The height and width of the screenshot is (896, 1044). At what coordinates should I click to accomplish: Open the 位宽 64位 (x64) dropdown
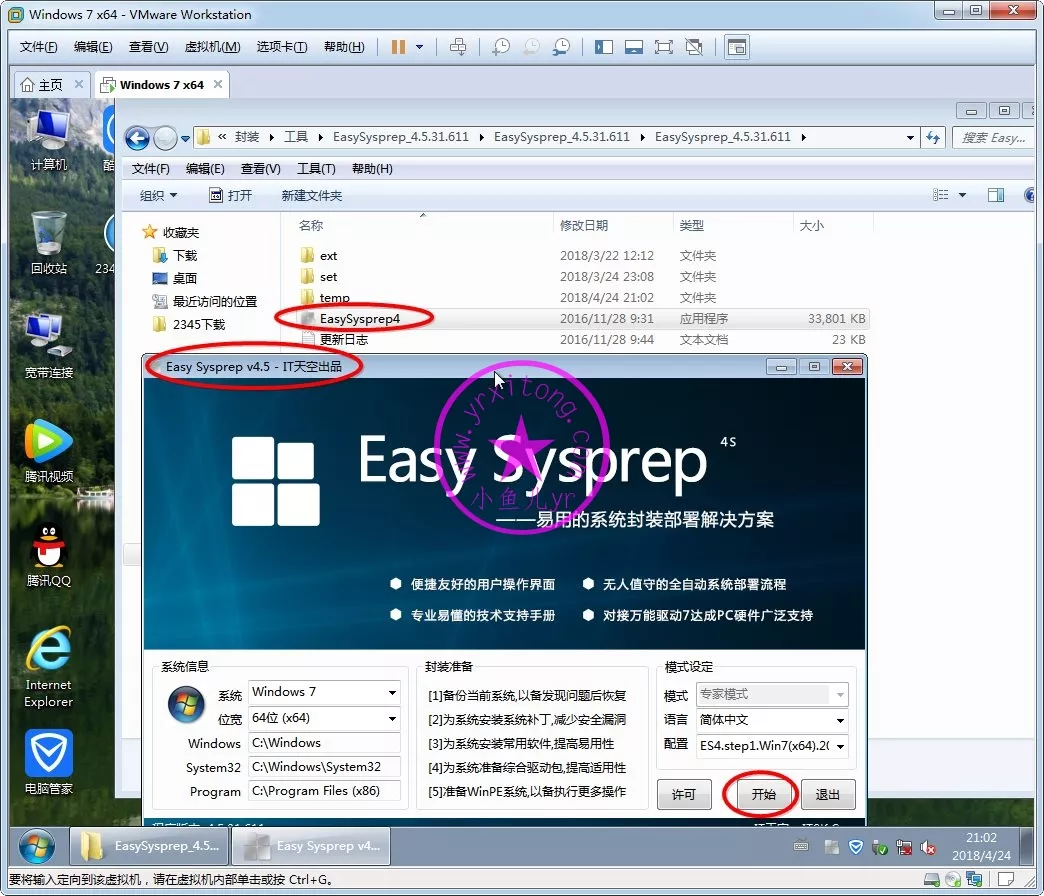point(392,719)
